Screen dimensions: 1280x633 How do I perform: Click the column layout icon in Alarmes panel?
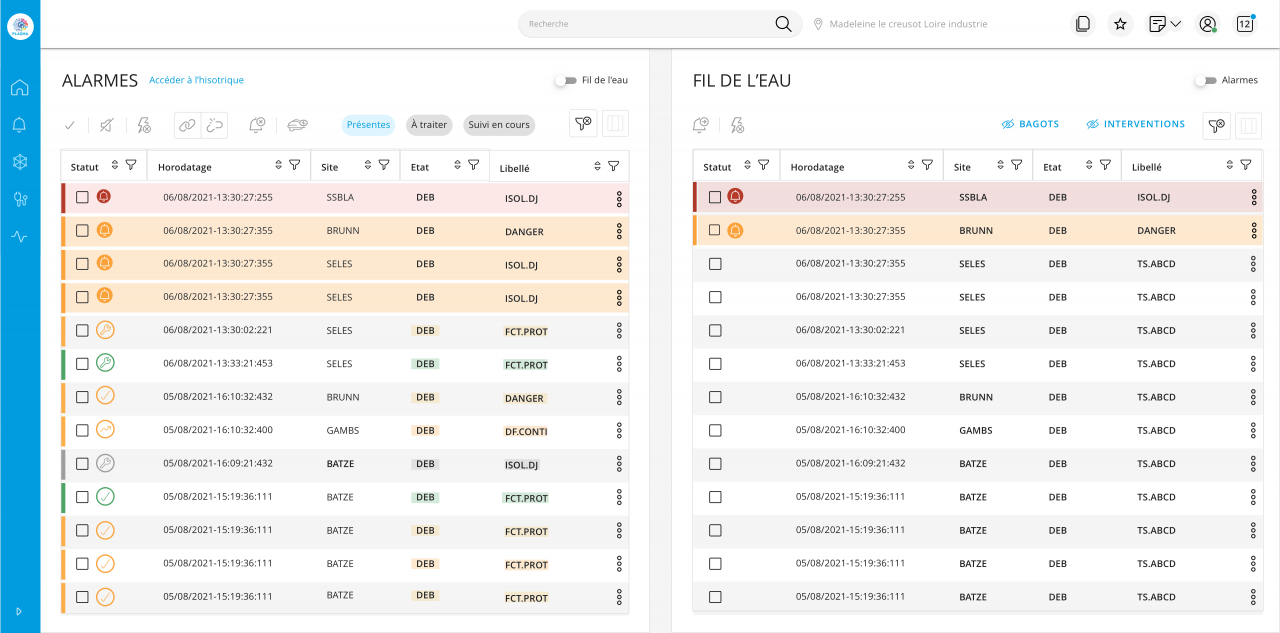pos(615,124)
